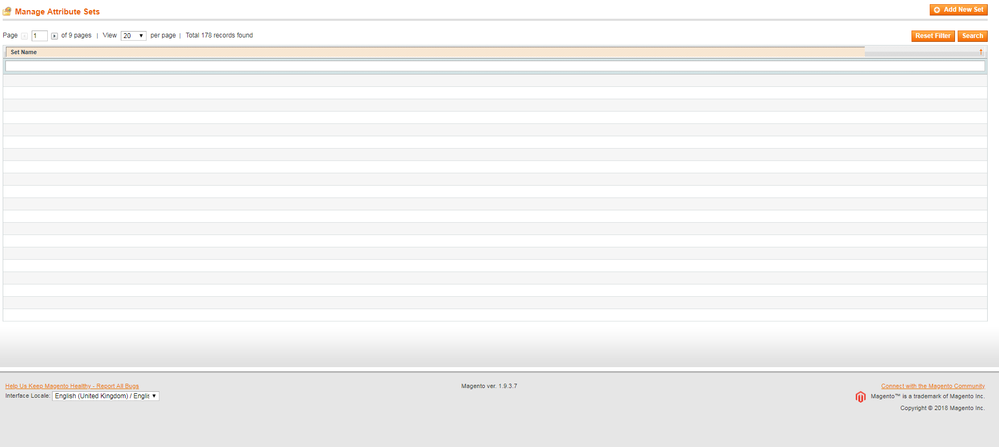Click the page number input box
This screenshot has width=999, height=447.
coord(39,35)
